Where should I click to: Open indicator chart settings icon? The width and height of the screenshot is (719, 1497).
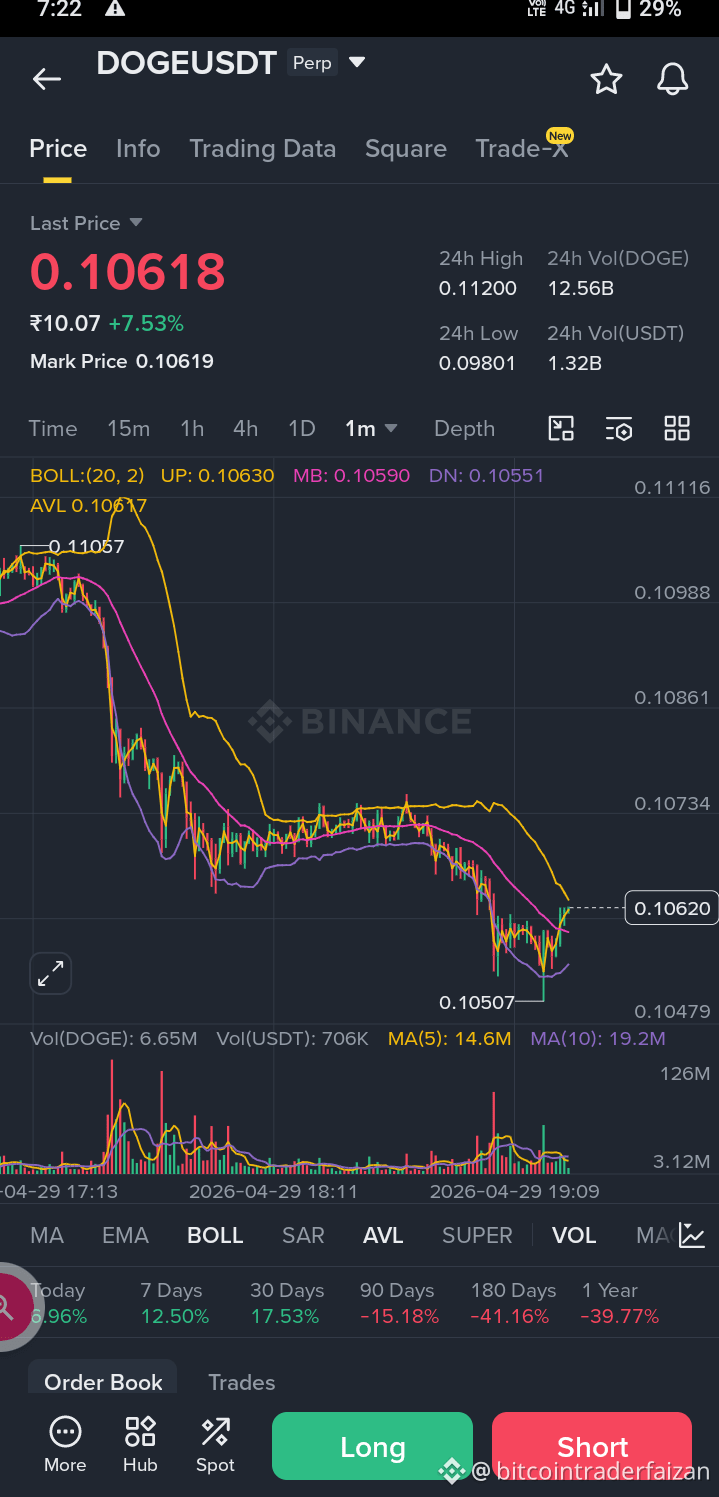click(x=692, y=1235)
